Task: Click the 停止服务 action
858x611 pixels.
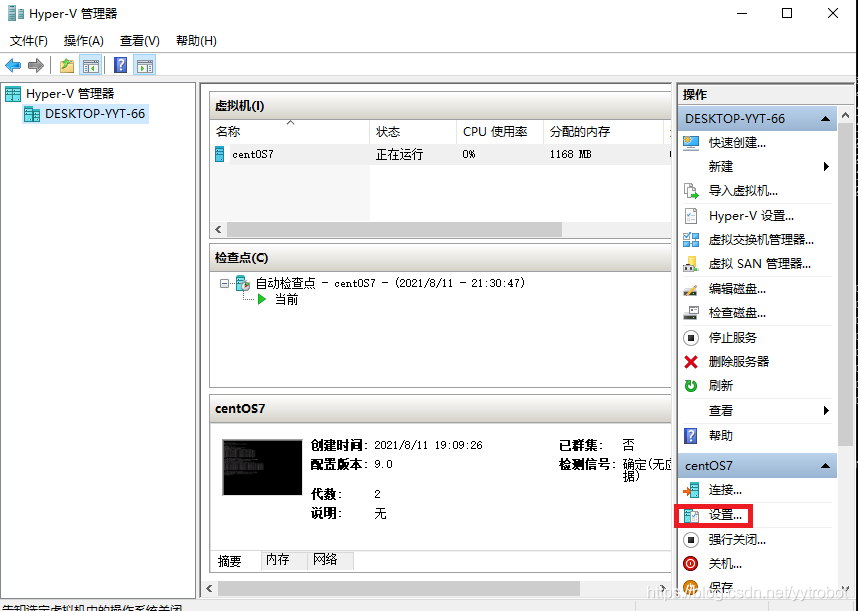Action: 732,337
